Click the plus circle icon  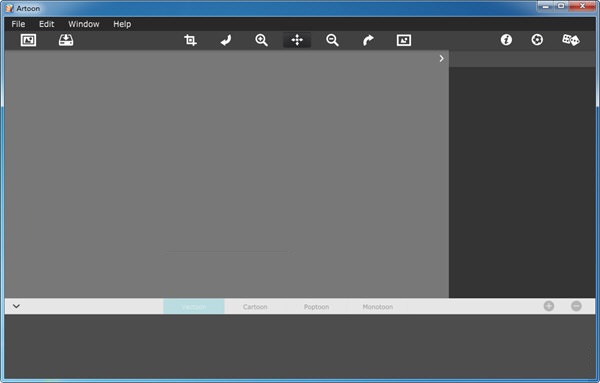(549, 306)
